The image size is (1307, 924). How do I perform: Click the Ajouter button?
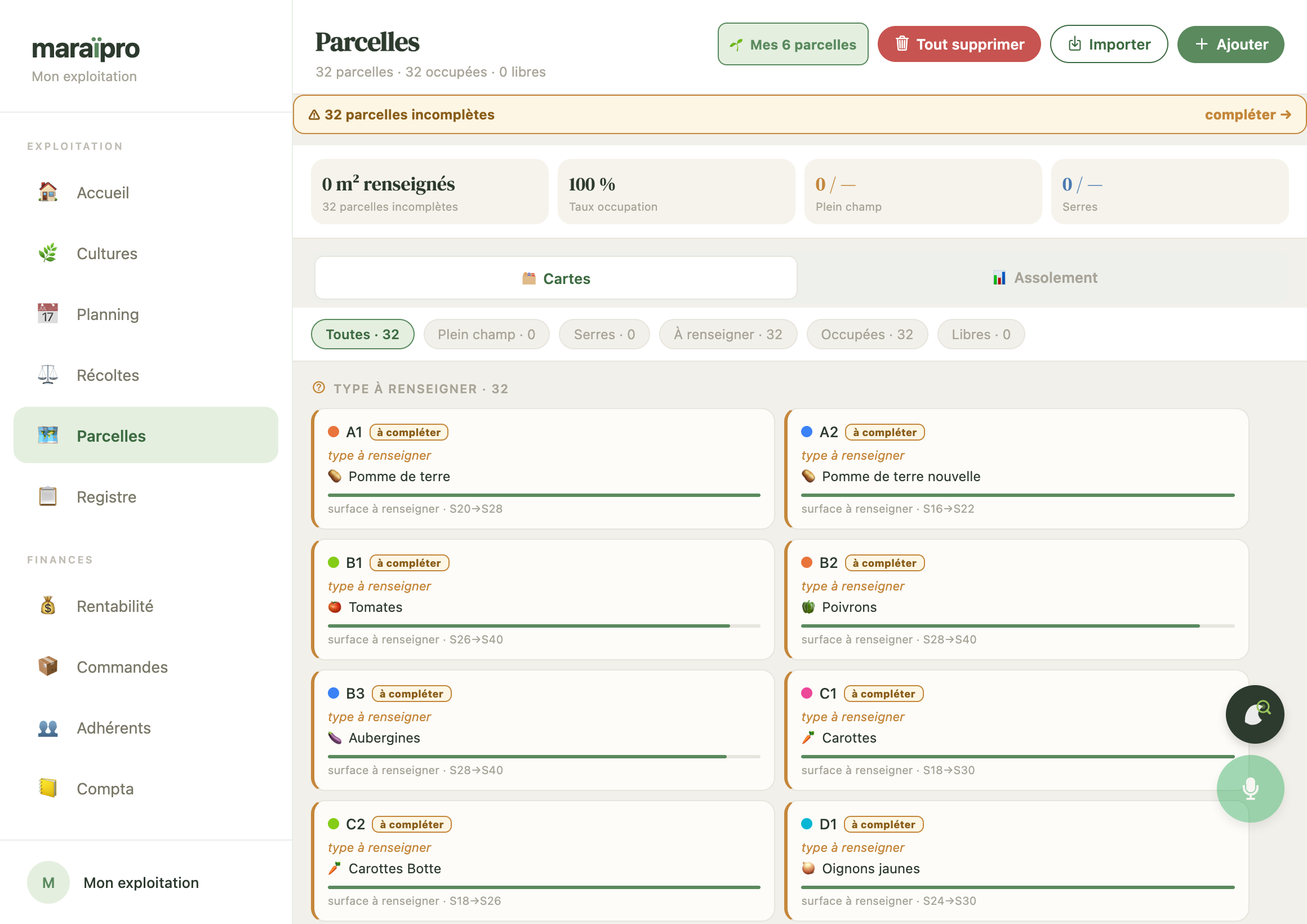pos(1230,44)
